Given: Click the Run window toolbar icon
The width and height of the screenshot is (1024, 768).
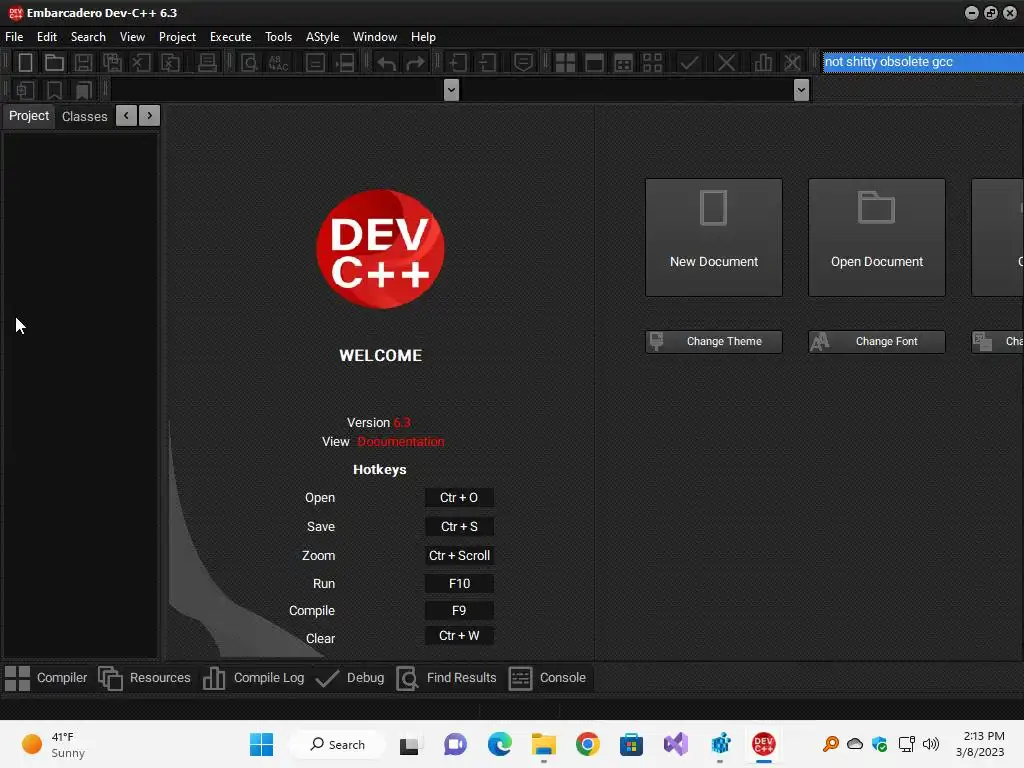Looking at the screenshot, I should 594,63.
